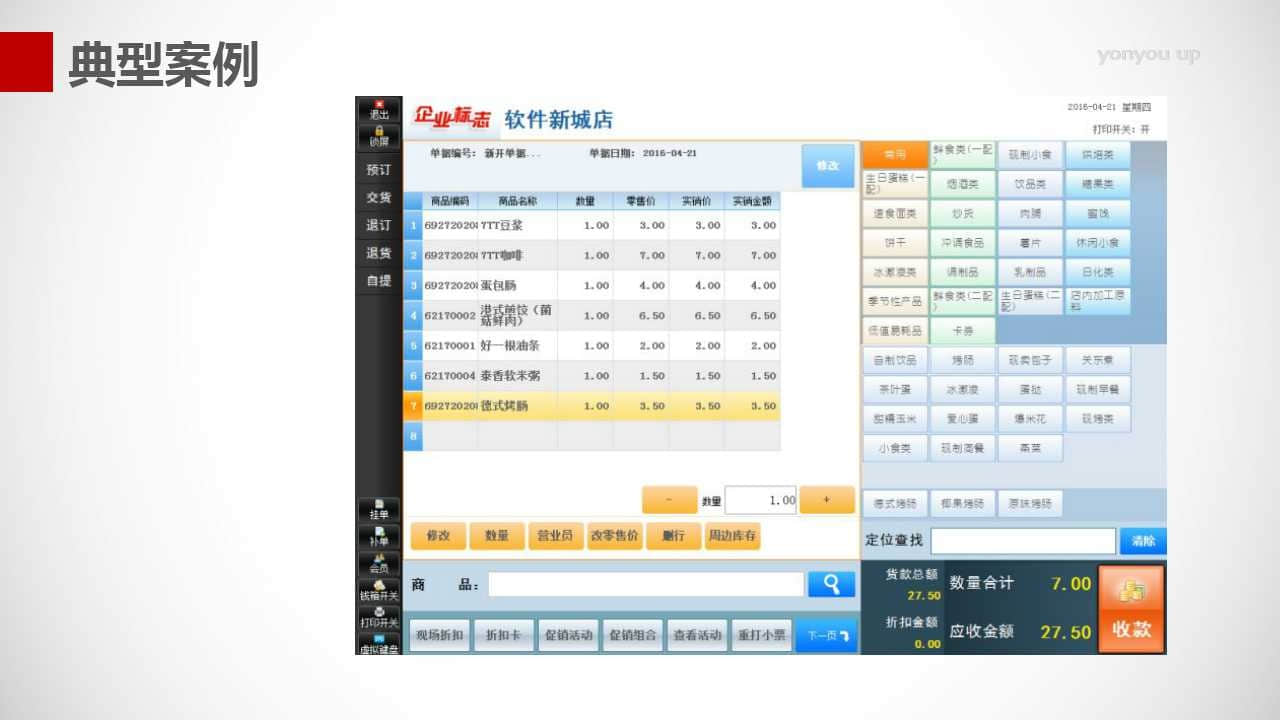Click the 现场折扣 on-site discount button
Image resolution: width=1280 pixels, height=720 pixels.
440,636
